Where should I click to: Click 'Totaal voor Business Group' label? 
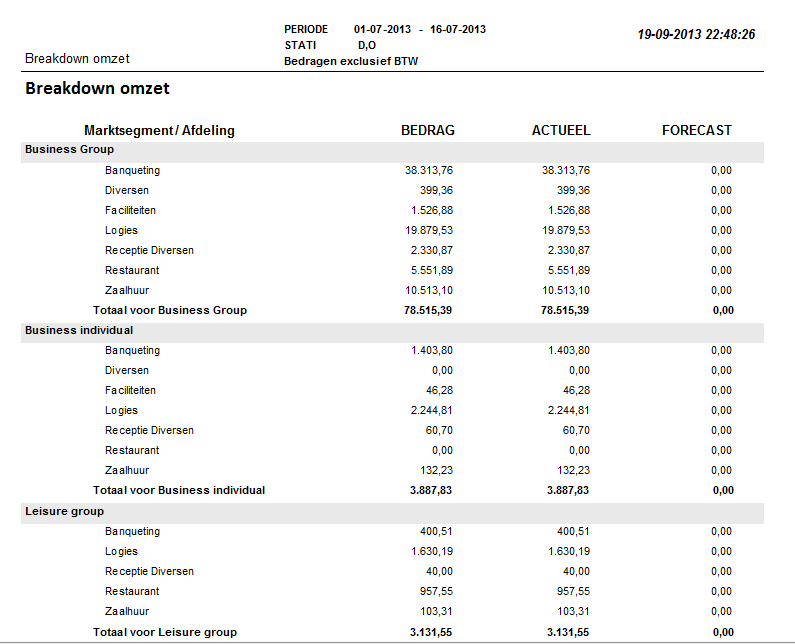point(170,310)
